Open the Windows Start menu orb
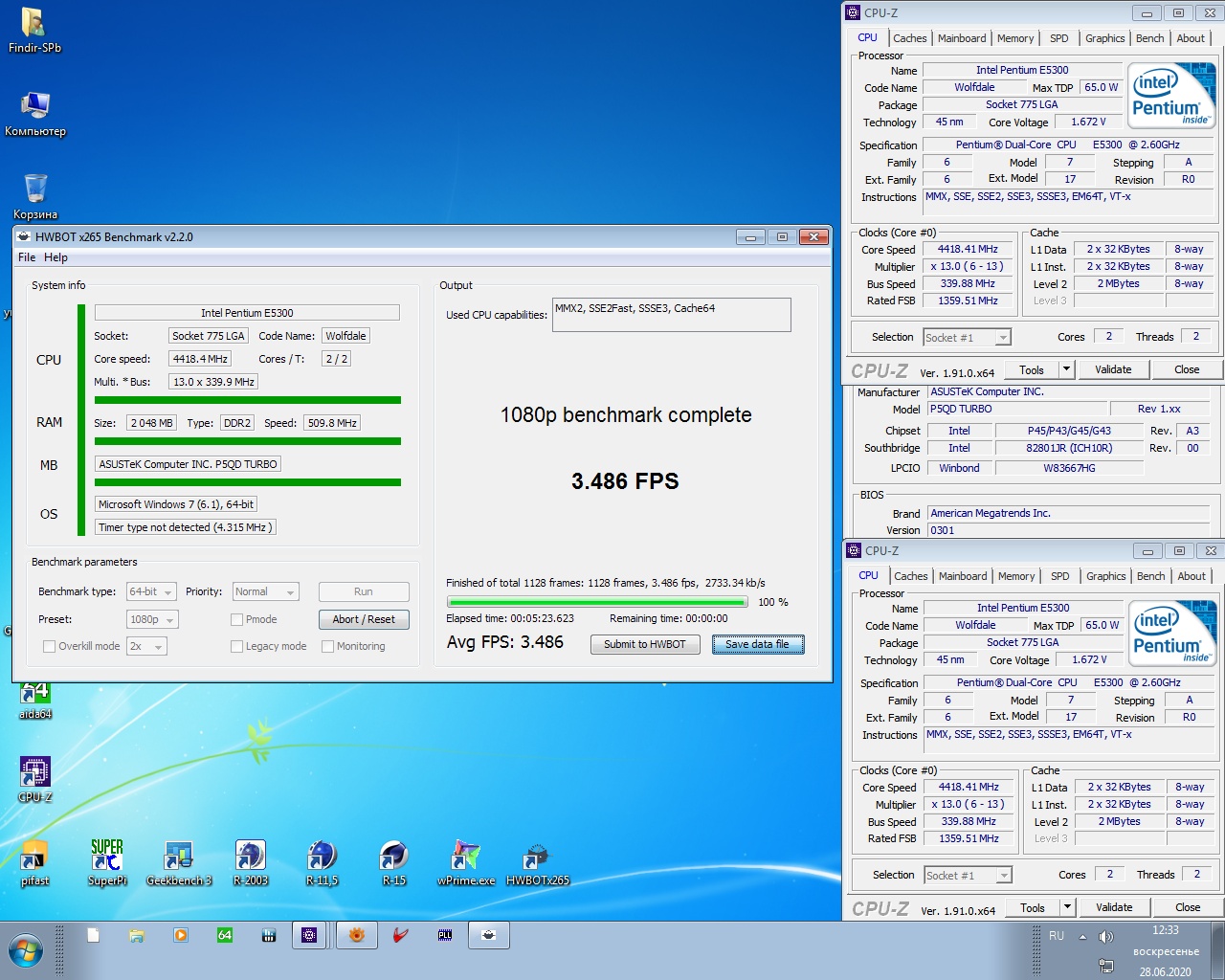1225x980 pixels. point(26,951)
